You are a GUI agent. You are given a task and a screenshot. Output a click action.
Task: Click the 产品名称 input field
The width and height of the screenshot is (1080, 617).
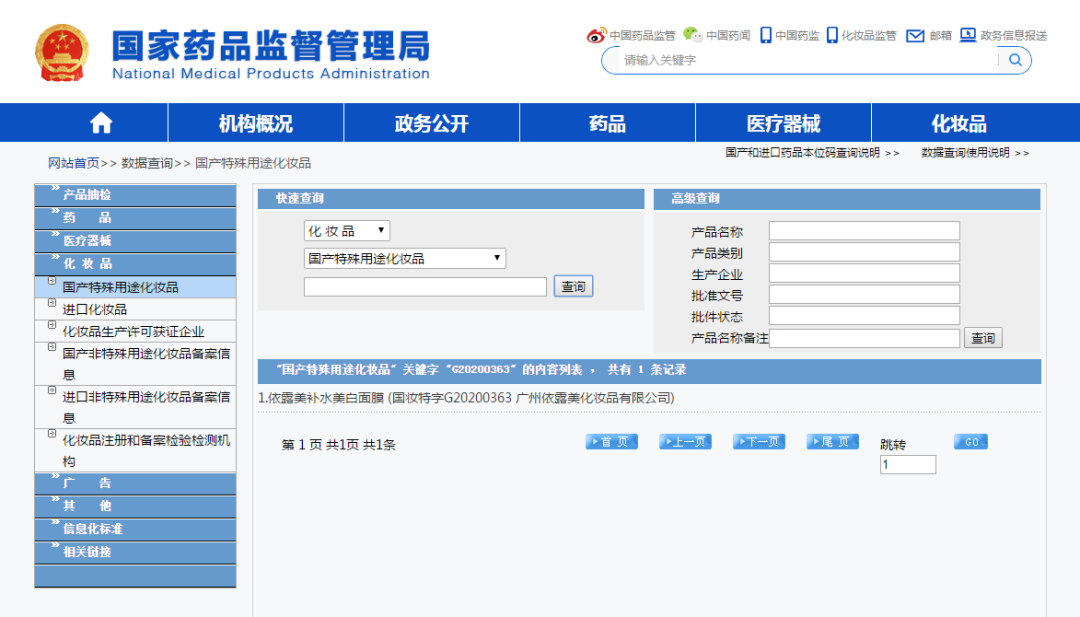click(864, 231)
